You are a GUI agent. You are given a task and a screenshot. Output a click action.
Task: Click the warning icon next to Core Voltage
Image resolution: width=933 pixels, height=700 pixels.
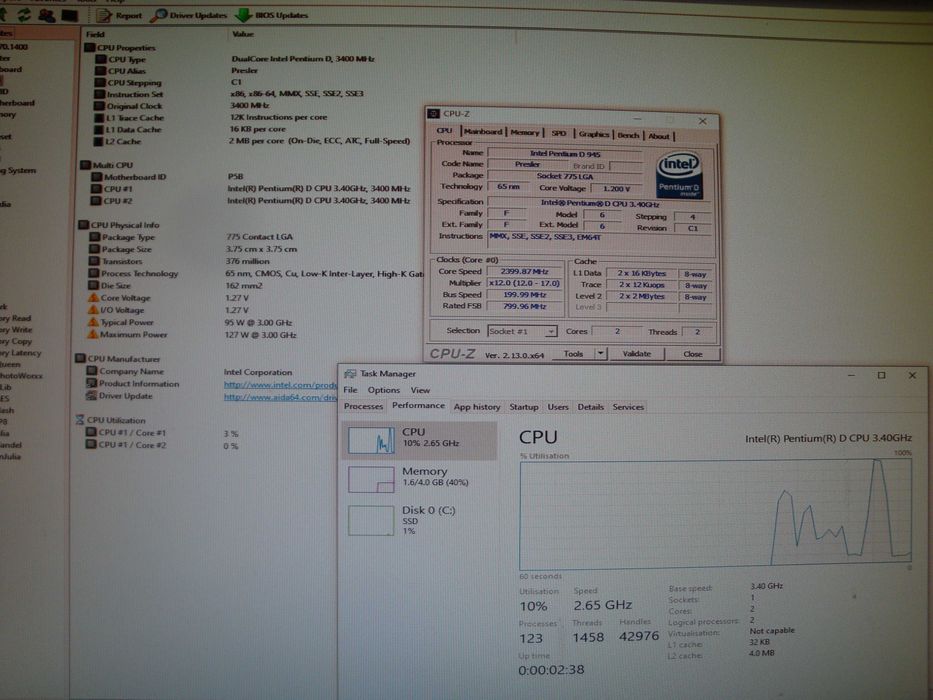93,298
